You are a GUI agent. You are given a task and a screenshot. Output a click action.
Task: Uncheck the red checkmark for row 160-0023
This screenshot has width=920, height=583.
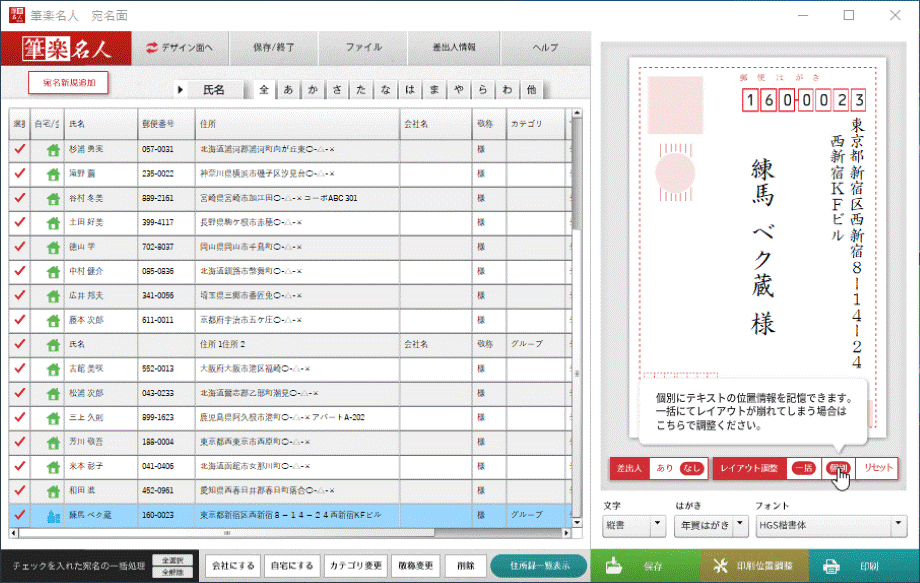click(19, 514)
